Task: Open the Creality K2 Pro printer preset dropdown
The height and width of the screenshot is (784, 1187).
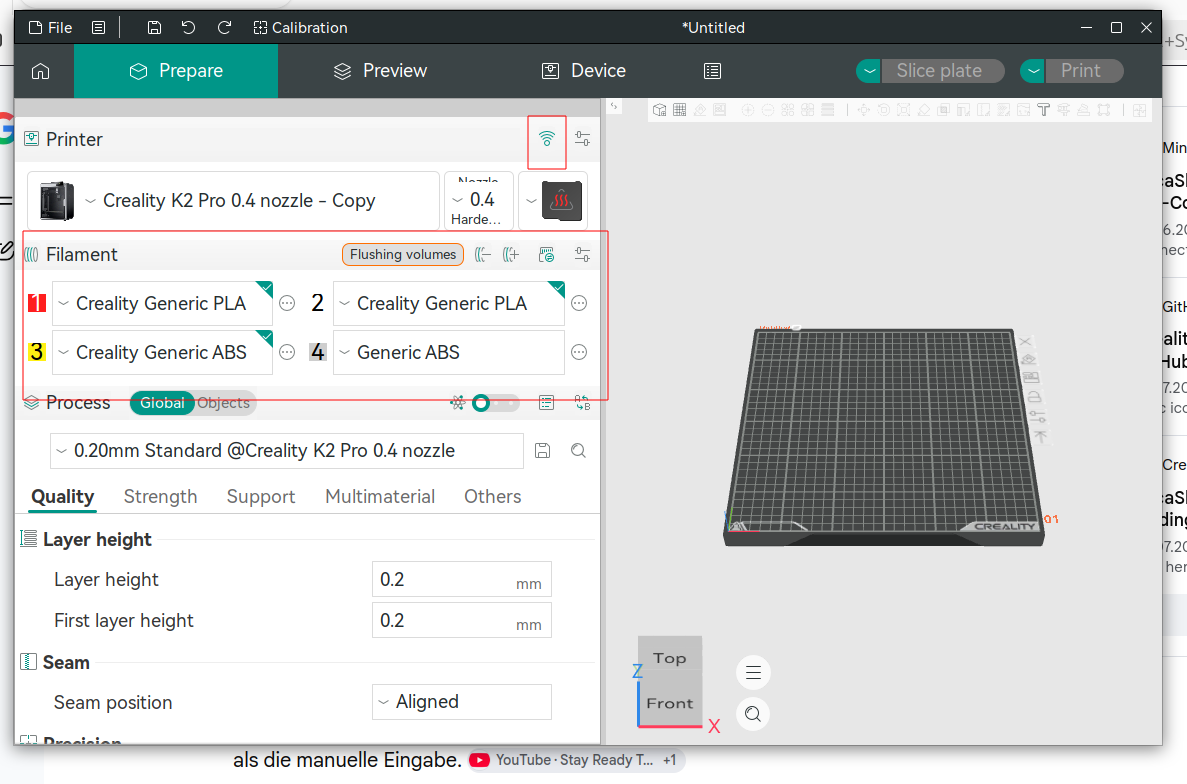Action: (x=233, y=201)
